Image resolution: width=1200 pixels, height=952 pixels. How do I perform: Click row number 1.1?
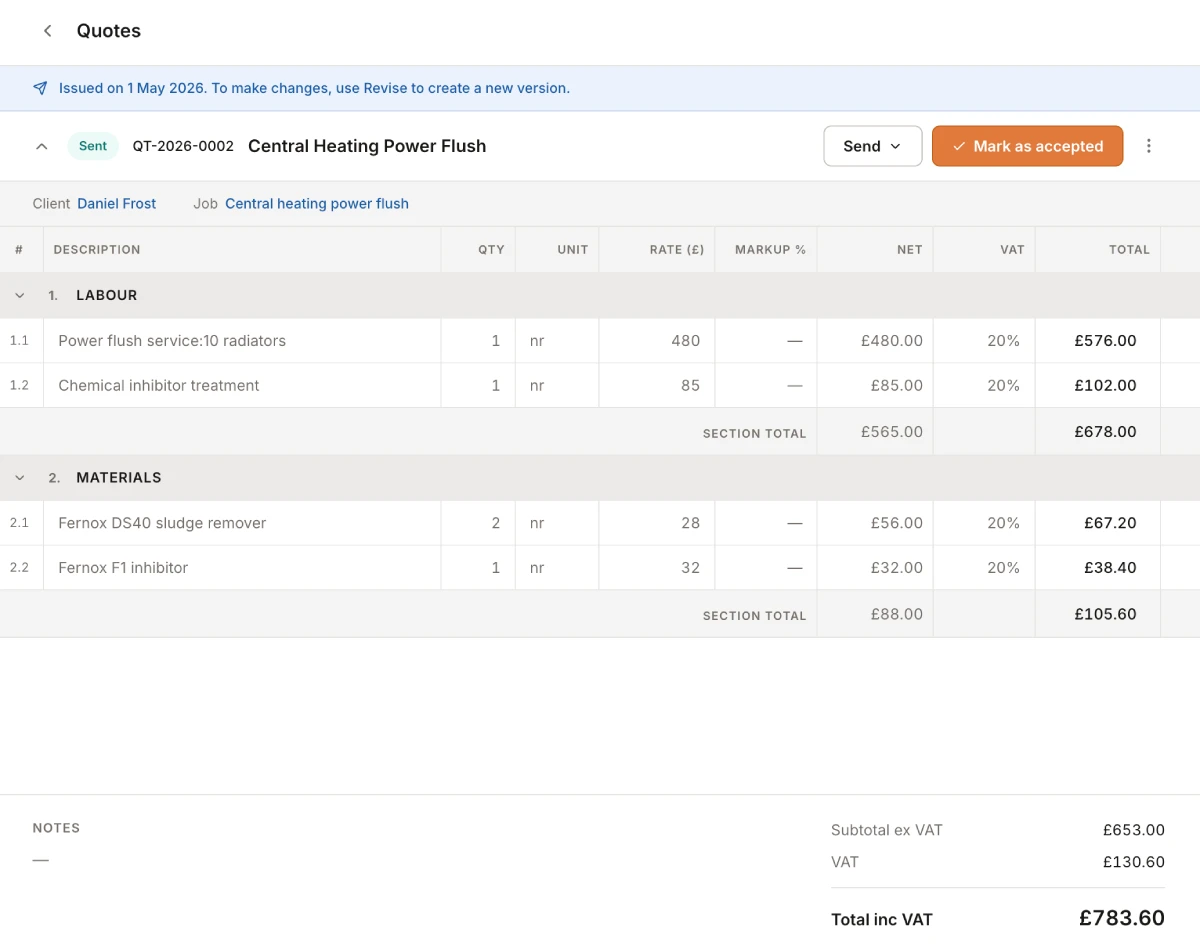tap(20, 341)
